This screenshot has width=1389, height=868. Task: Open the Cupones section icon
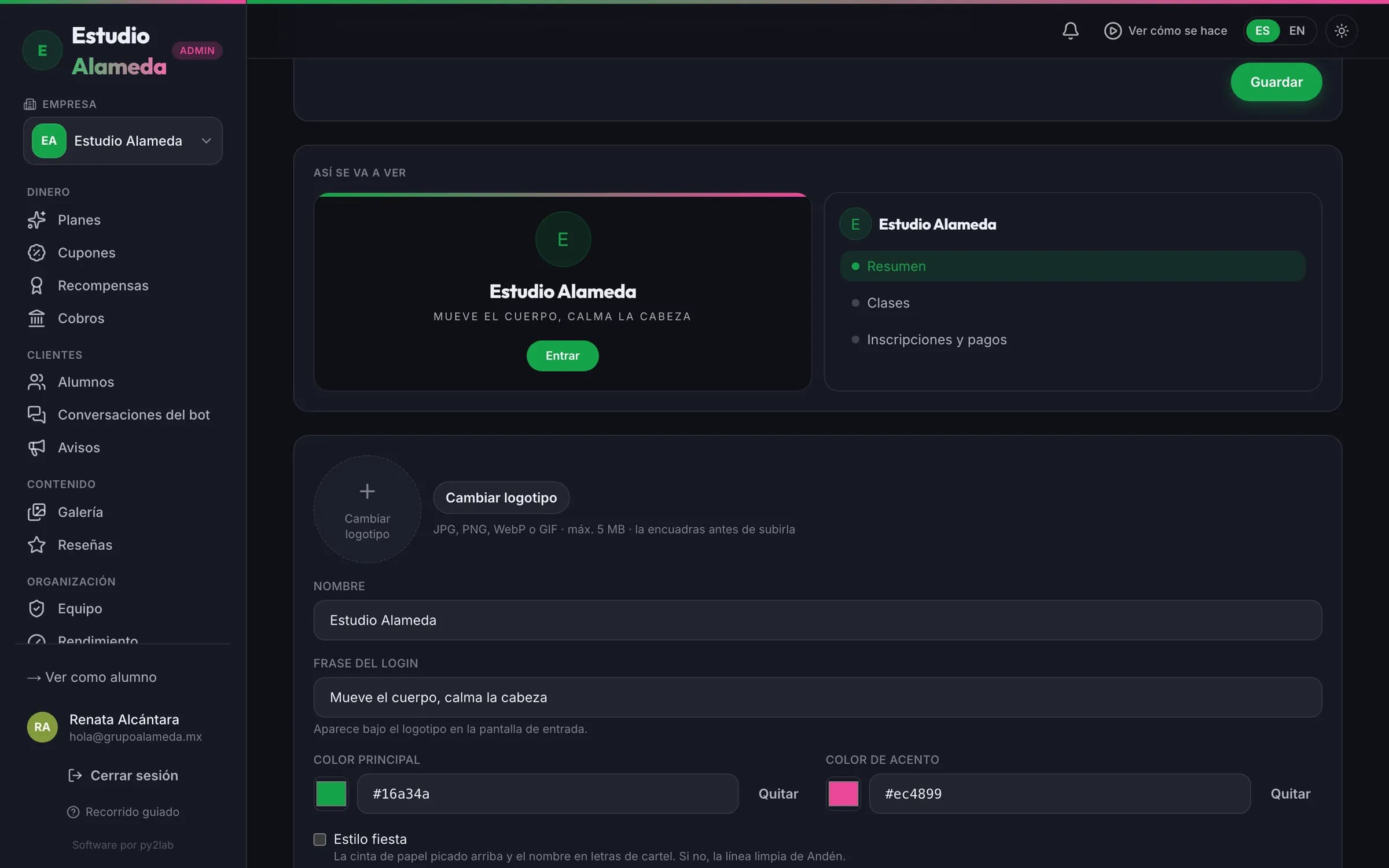[36, 253]
